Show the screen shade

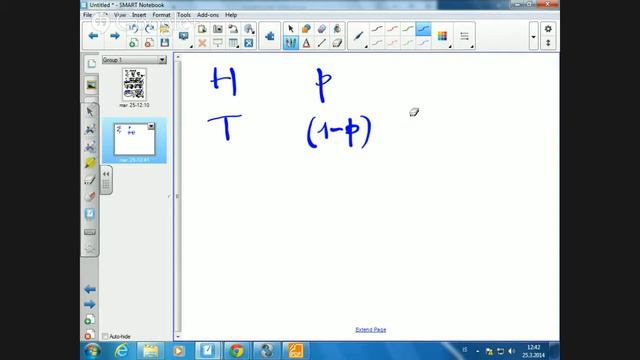(x=218, y=43)
